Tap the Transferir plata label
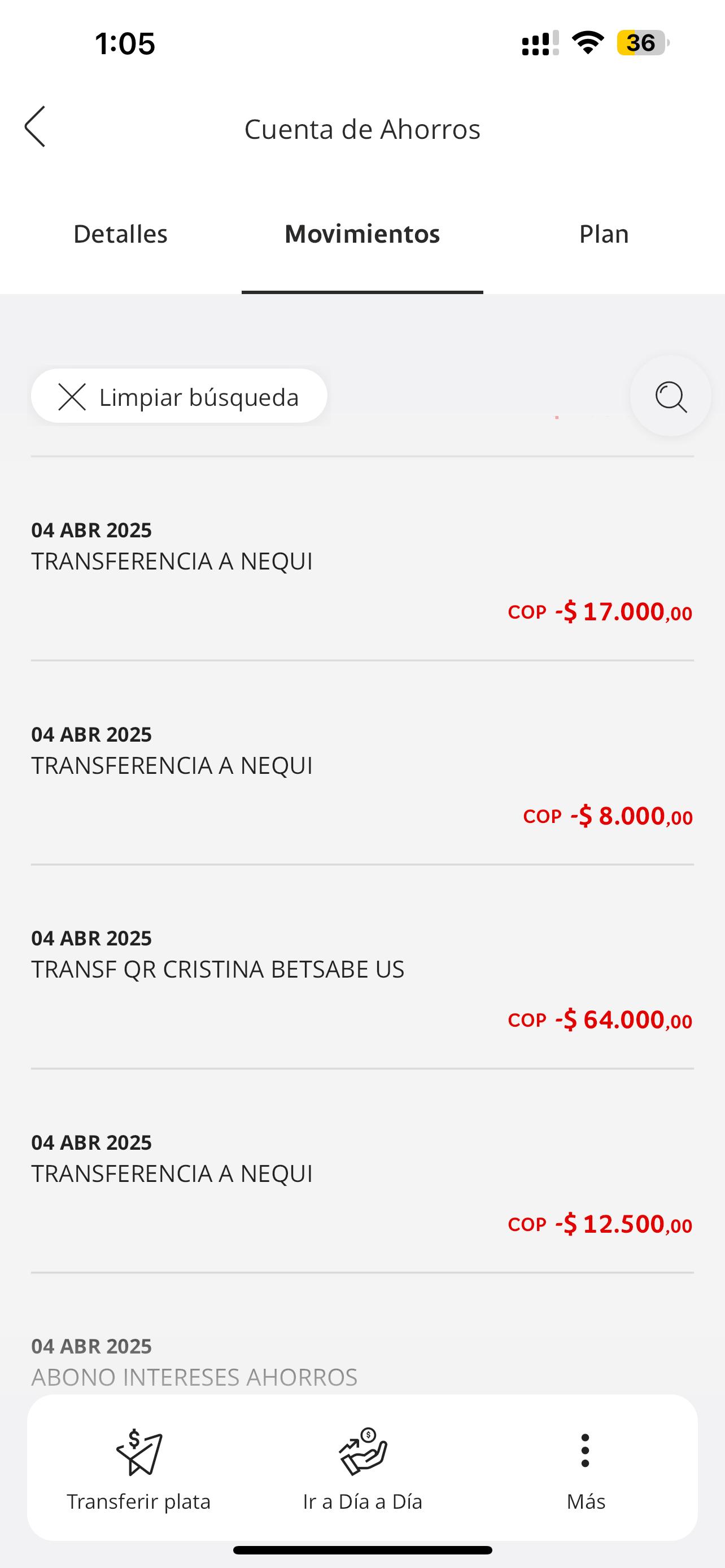 139,1501
